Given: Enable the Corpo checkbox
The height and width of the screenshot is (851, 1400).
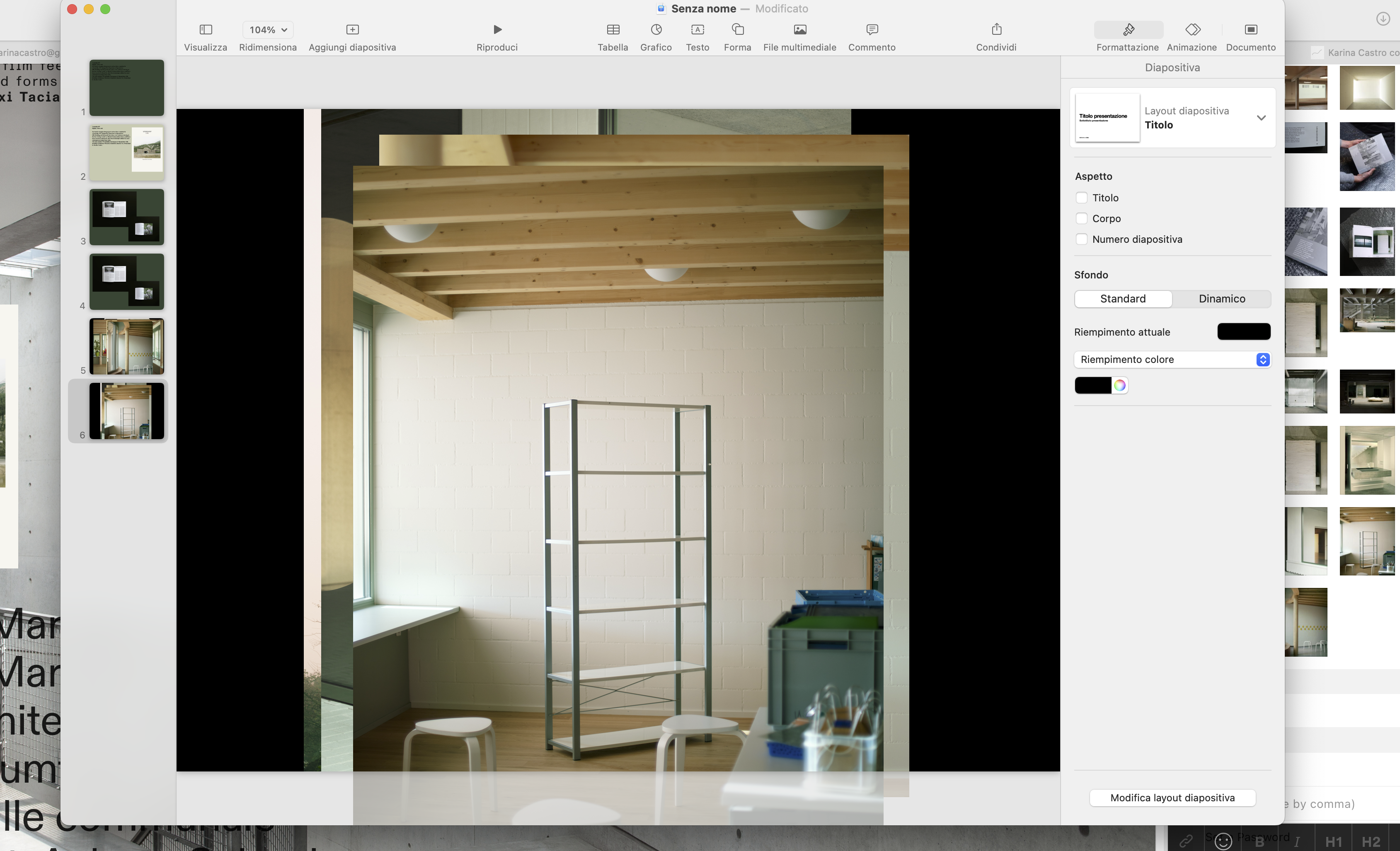Looking at the screenshot, I should pos(1082,219).
